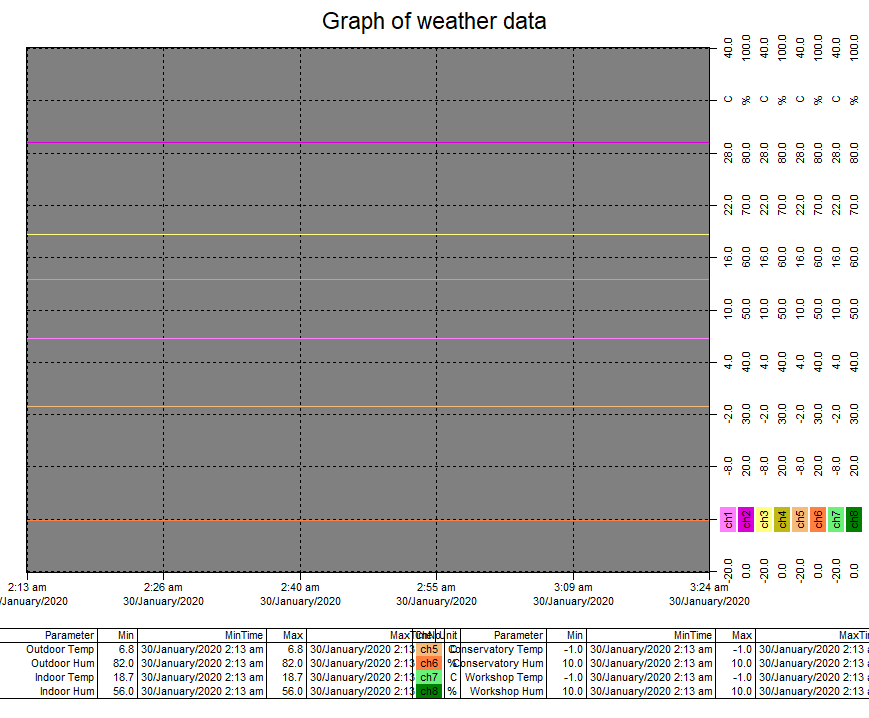
Task: Select the ch4 olive legend swatch on the axis
Action: pyautogui.click(x=782, y=519)
